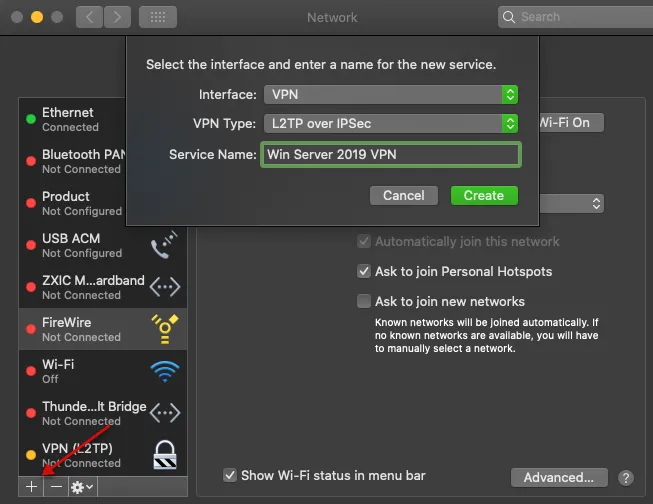
Task: Open the Interface dropdown
Action: [391, 95]
